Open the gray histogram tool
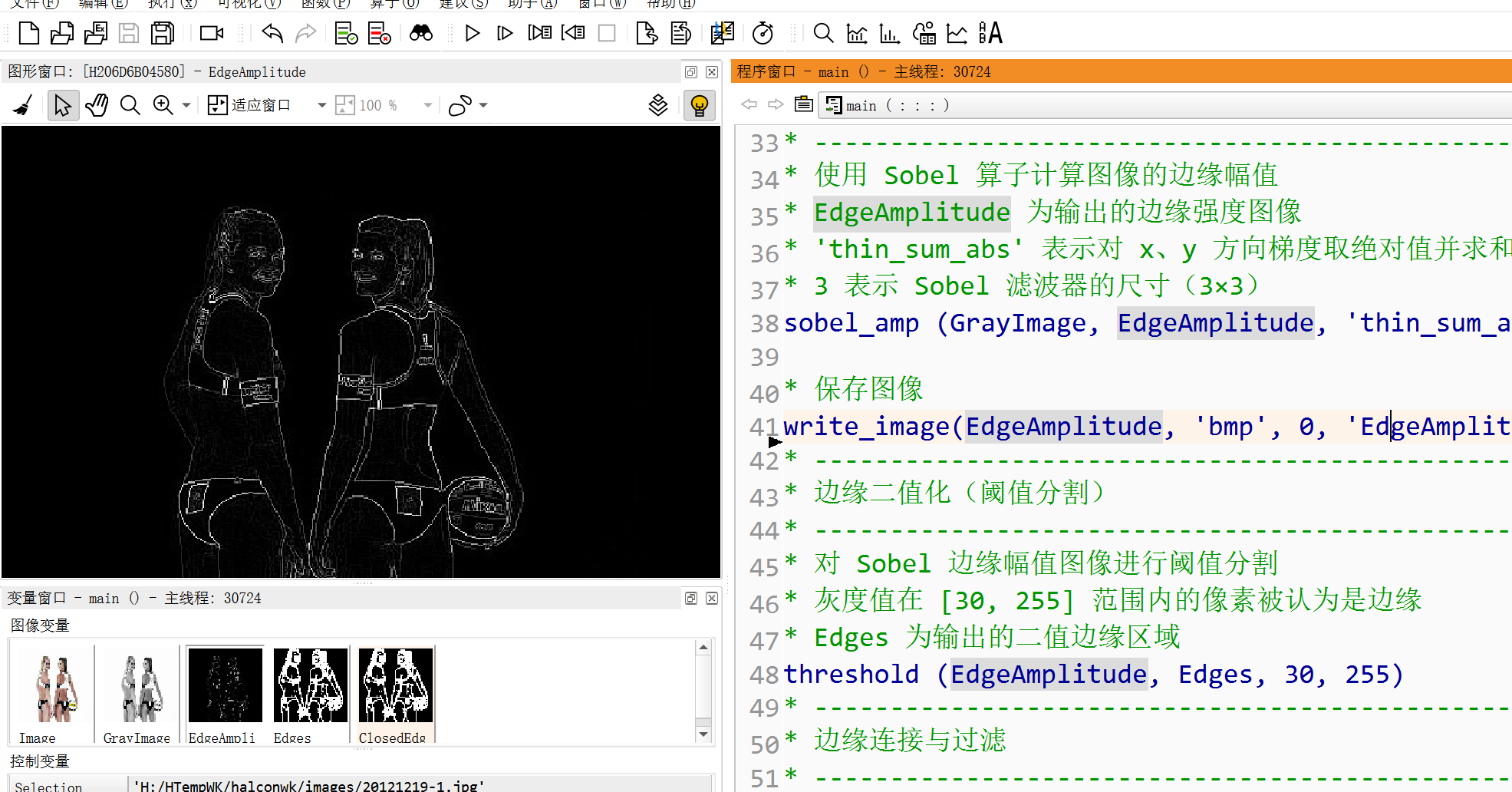Image resolution: width=1512 pixels, height=792 pixels. click(857, 33)
